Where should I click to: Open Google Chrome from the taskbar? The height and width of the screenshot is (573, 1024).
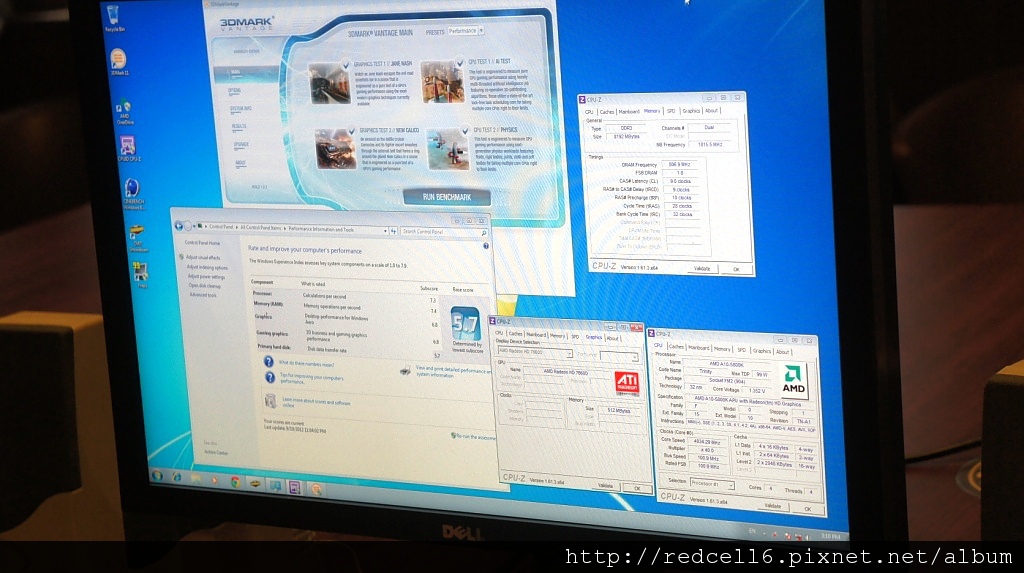point(234,482)
